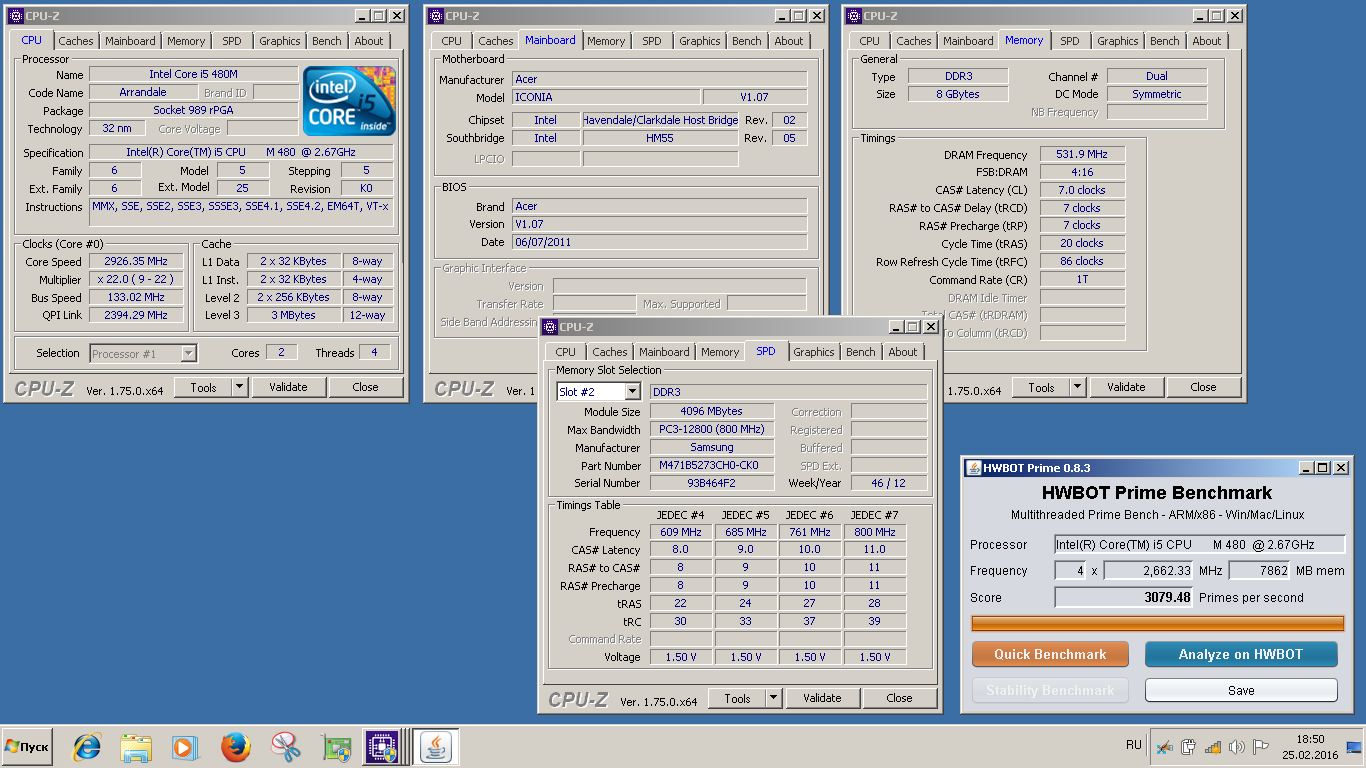
Task: Click Validate in the Memory window
Action: coord(1126,387)
